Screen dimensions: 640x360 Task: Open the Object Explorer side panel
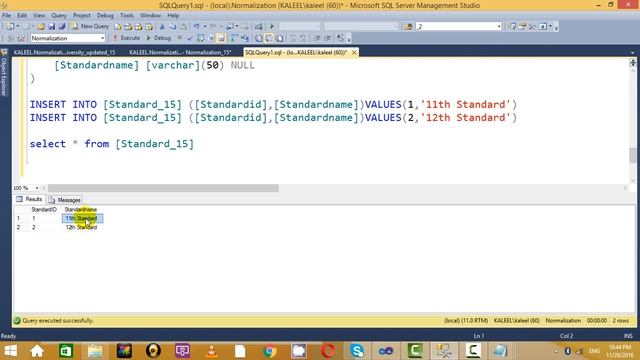4,73
